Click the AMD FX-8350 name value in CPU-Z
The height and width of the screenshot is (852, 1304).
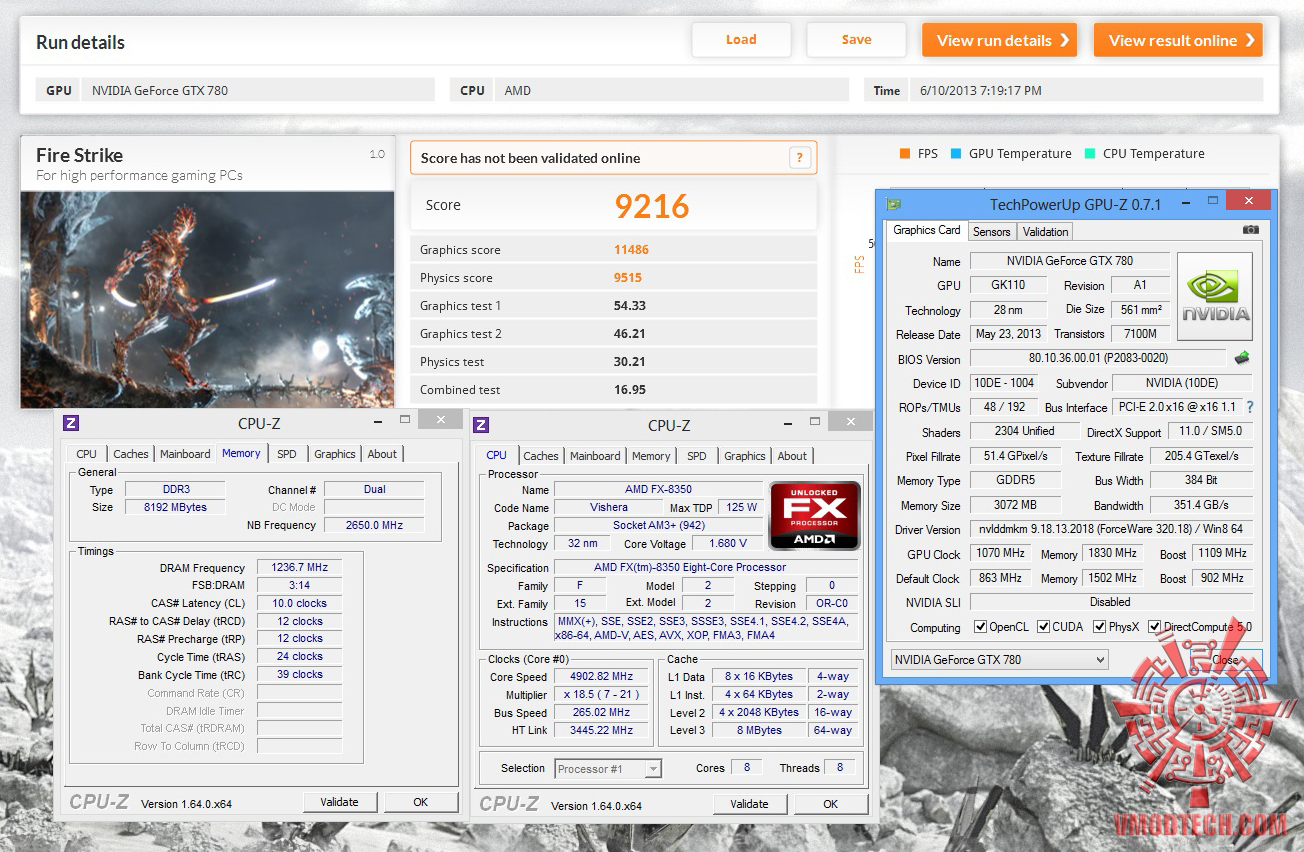pyautogui.click(x=658, y=490)
